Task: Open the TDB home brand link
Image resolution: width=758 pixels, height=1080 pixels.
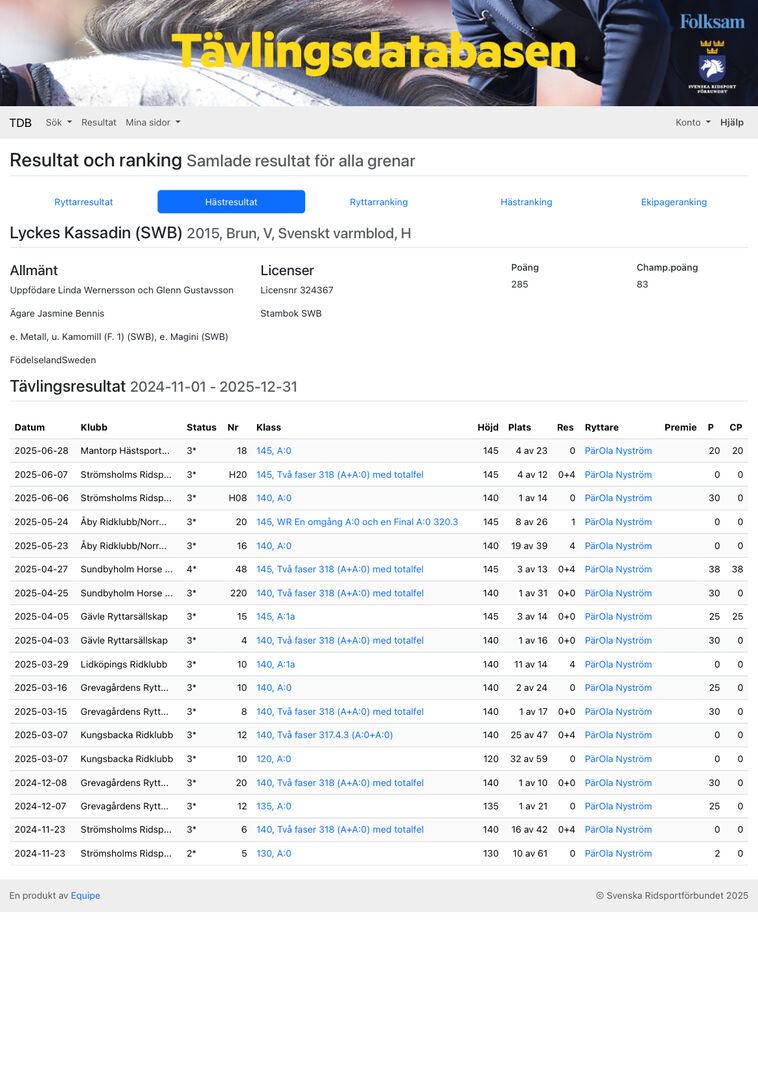Action: (x=20, y=123)
